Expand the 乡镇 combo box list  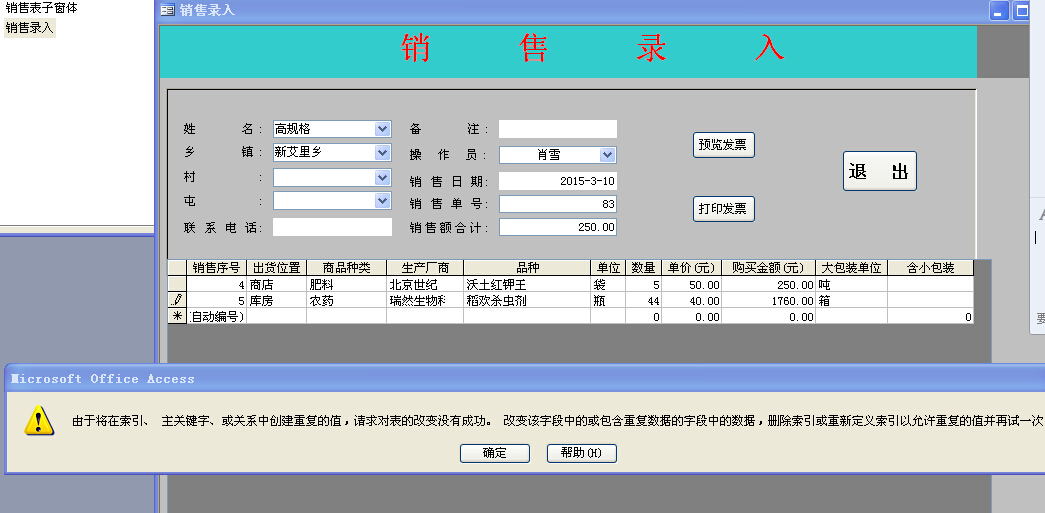pyautogui.click(x=382, y=153)
